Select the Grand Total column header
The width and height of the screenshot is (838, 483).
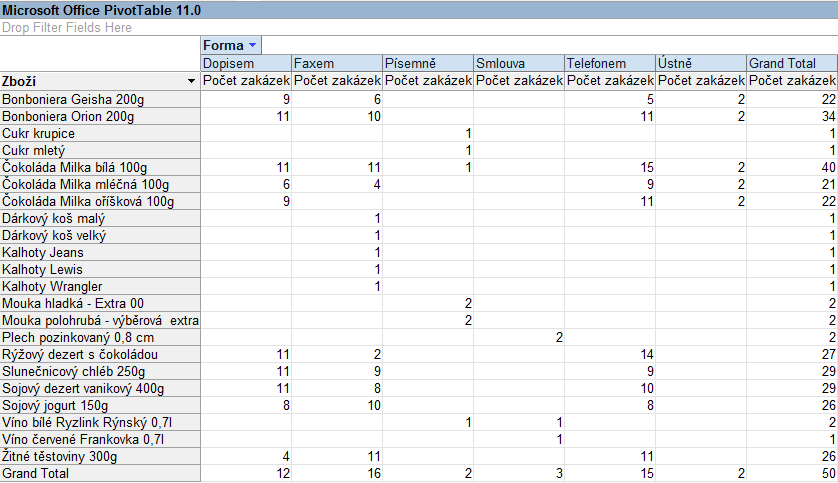792,63
